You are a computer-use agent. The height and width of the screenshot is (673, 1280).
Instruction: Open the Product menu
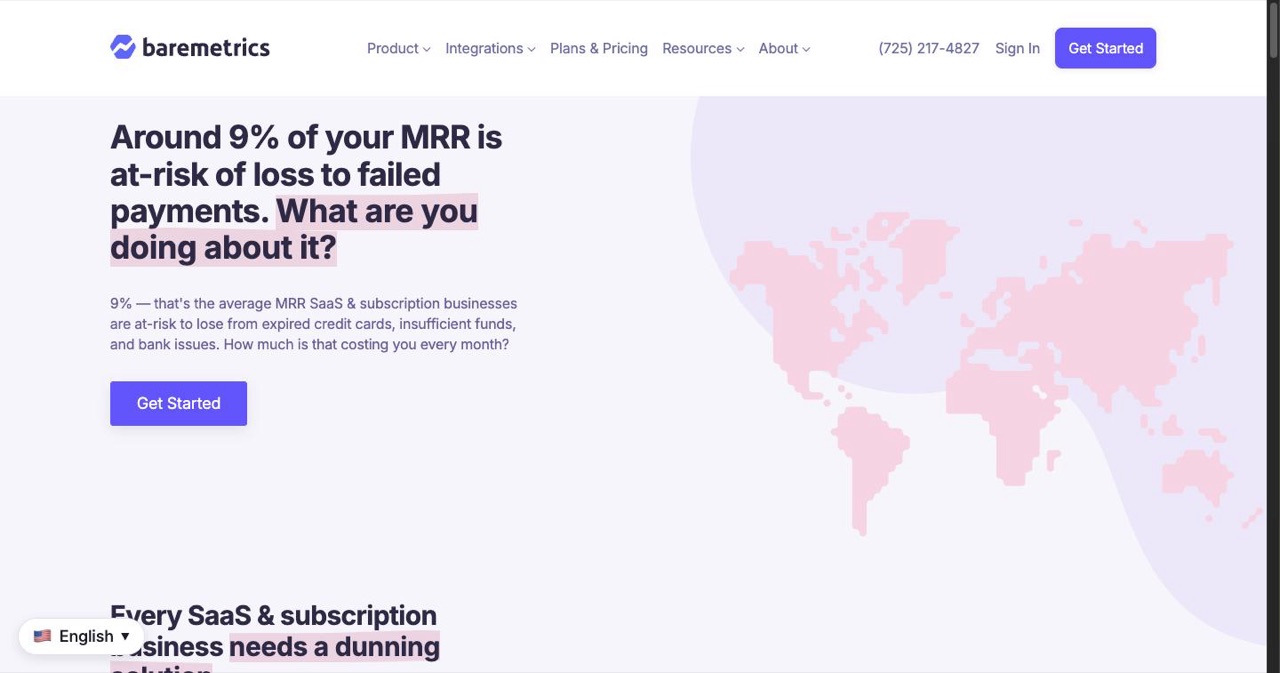click(x=398, y=48)
